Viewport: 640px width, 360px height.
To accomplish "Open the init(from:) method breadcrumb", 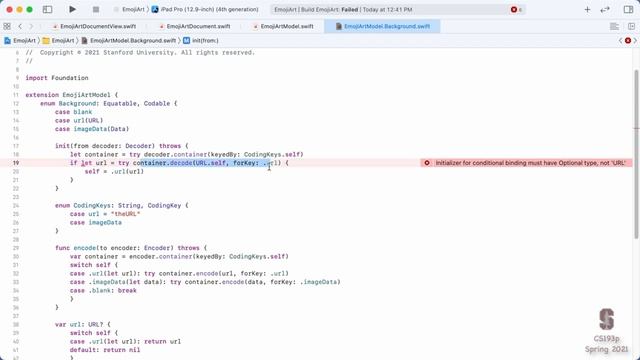I will [201, 40].
